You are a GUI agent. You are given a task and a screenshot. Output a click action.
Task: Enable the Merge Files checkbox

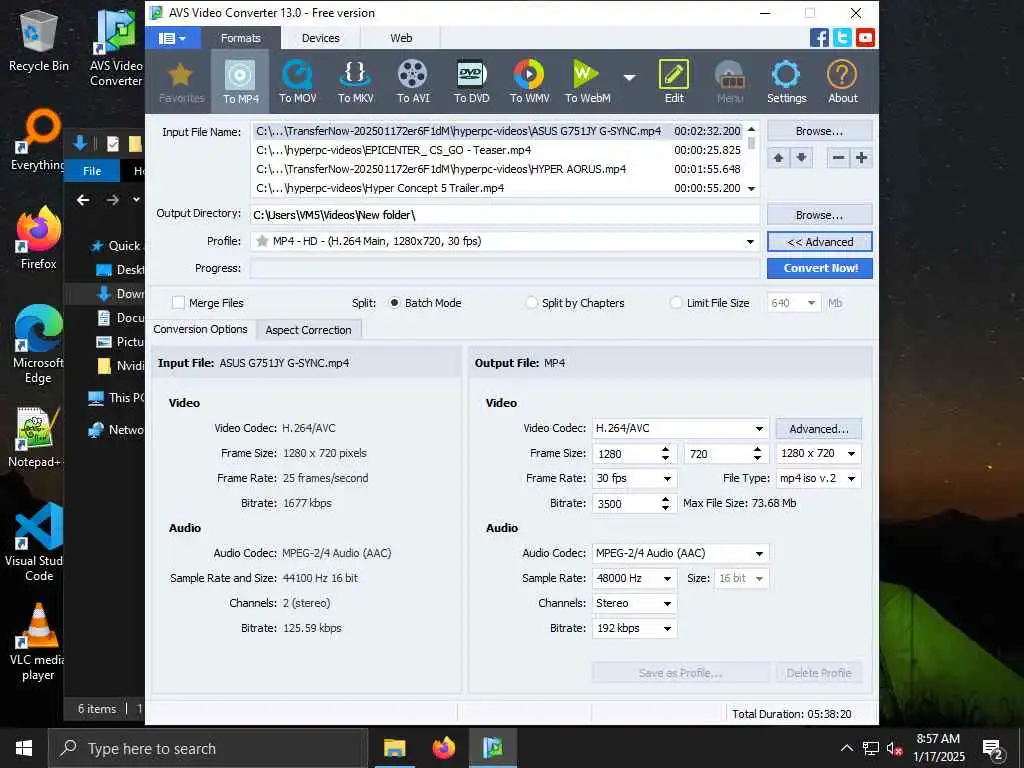click(178, 302)
